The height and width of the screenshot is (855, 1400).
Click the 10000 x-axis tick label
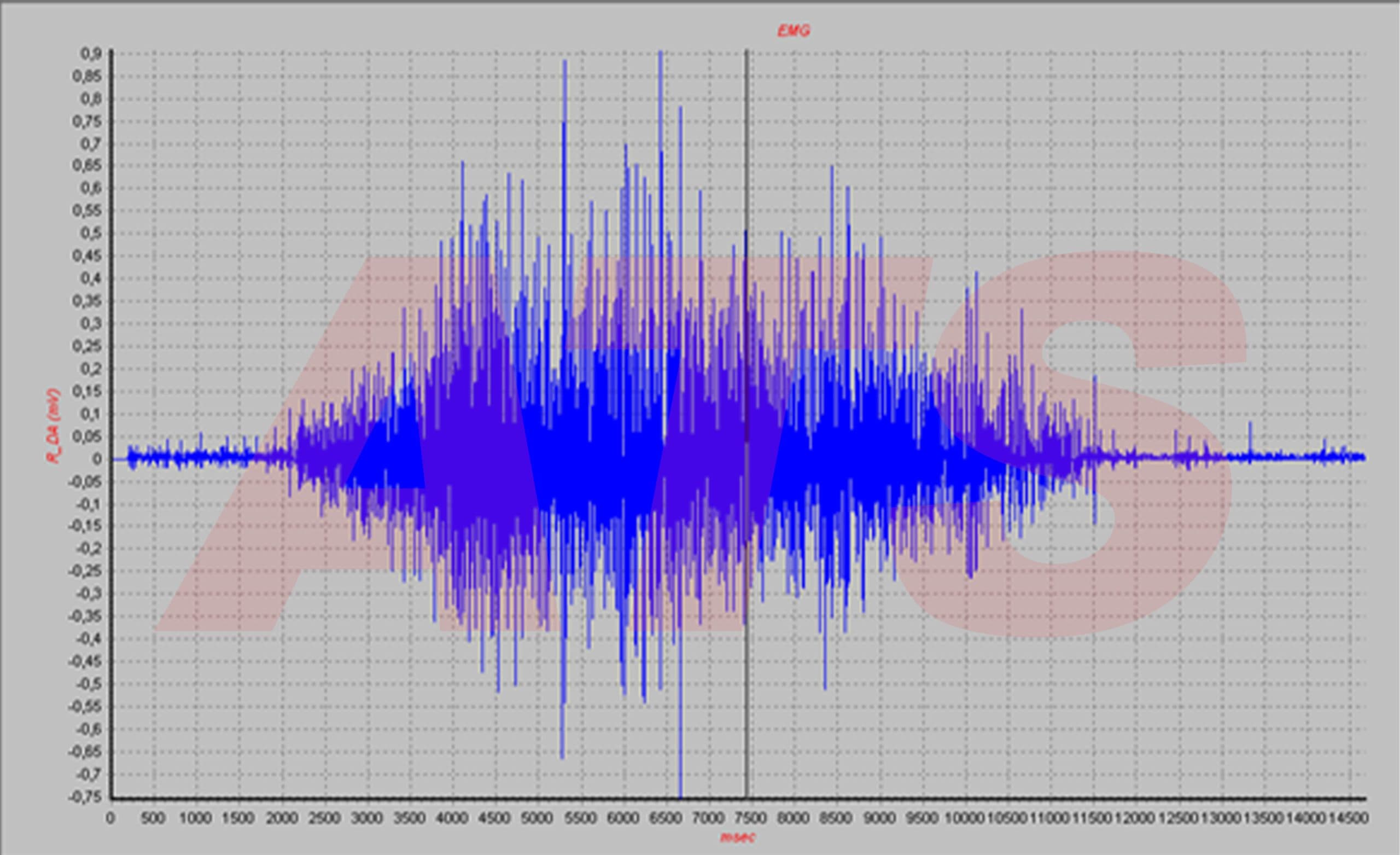pyautogui.click(x=965, y=818)
